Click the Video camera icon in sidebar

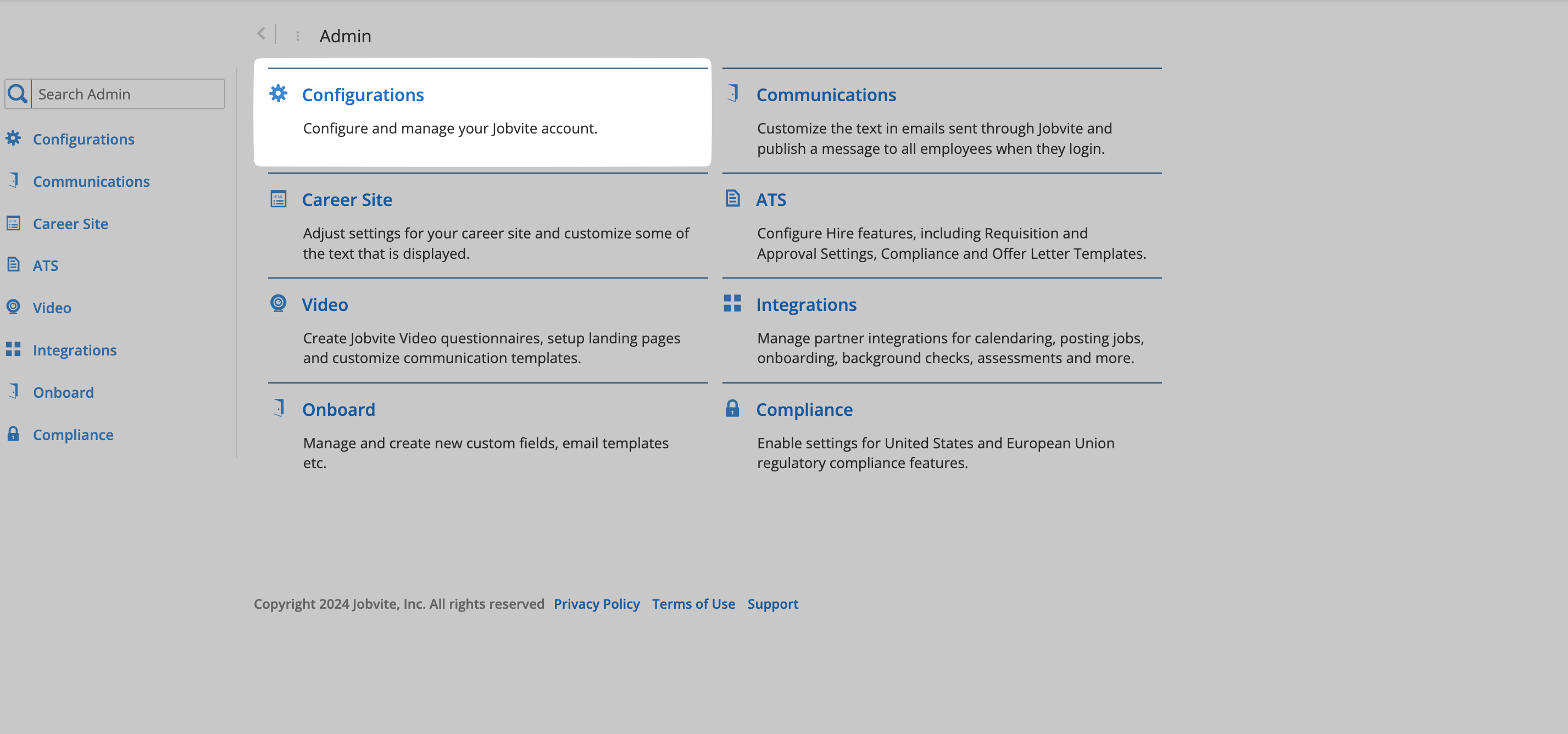(x=13, y=307)
